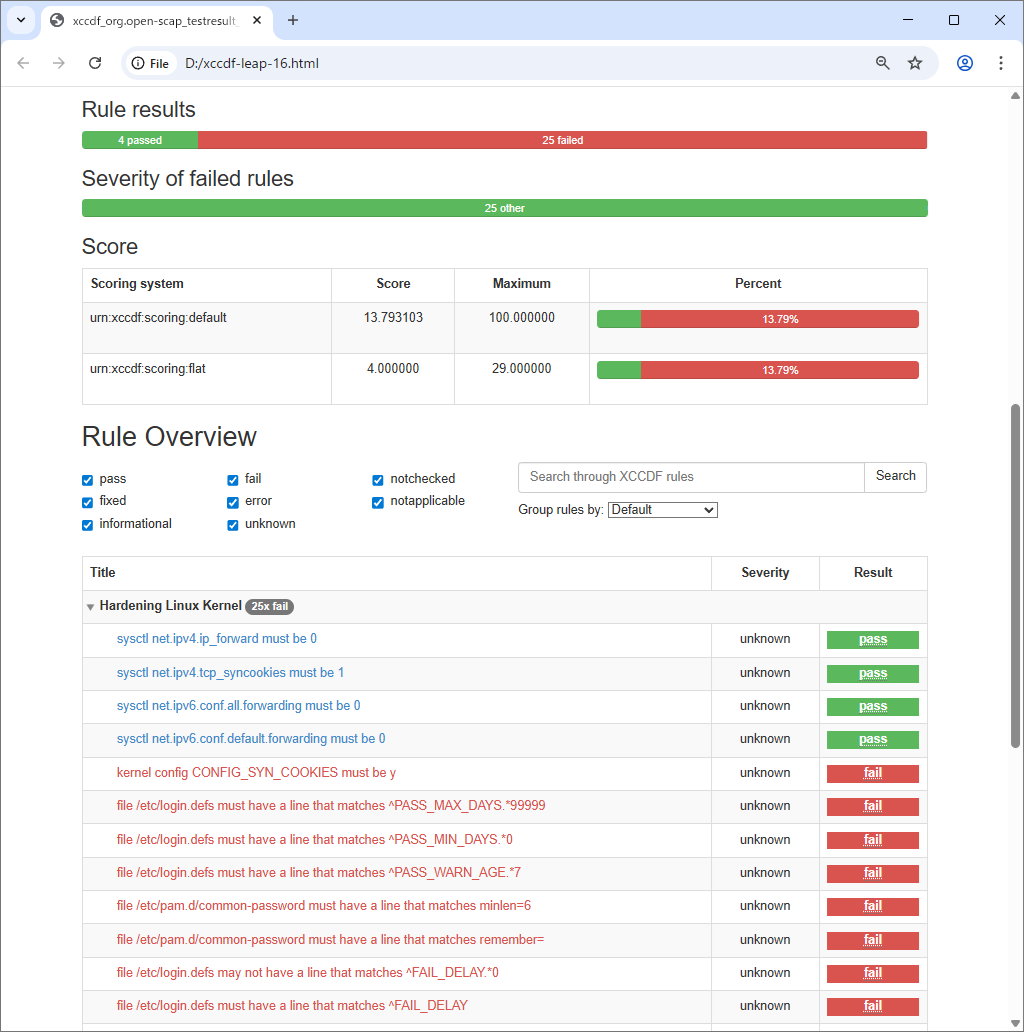1024x1032 pixels.
Task: Click the browser back arrow
Action: coord(23,63)
